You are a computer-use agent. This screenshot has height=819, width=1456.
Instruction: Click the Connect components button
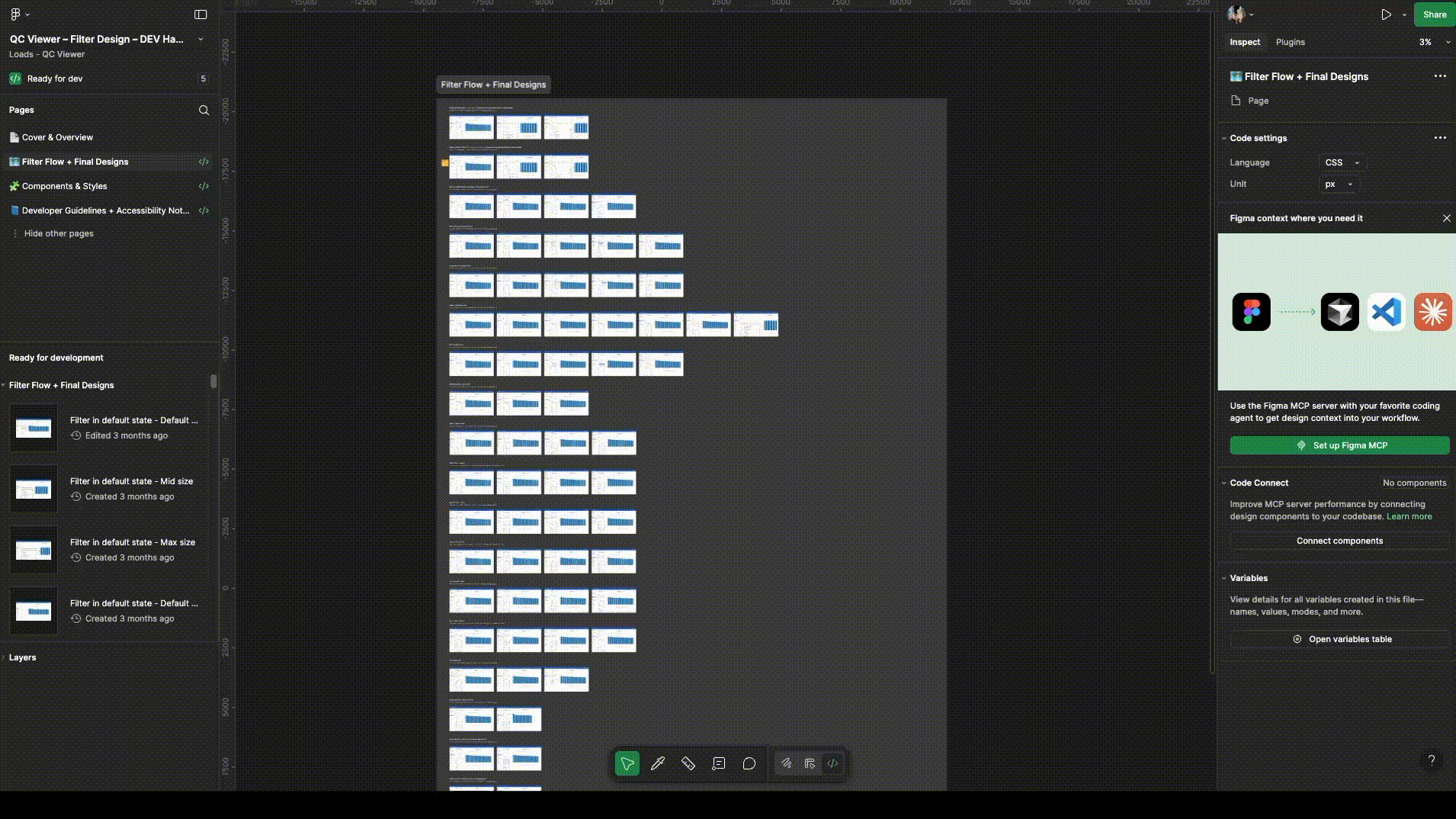1340,541
